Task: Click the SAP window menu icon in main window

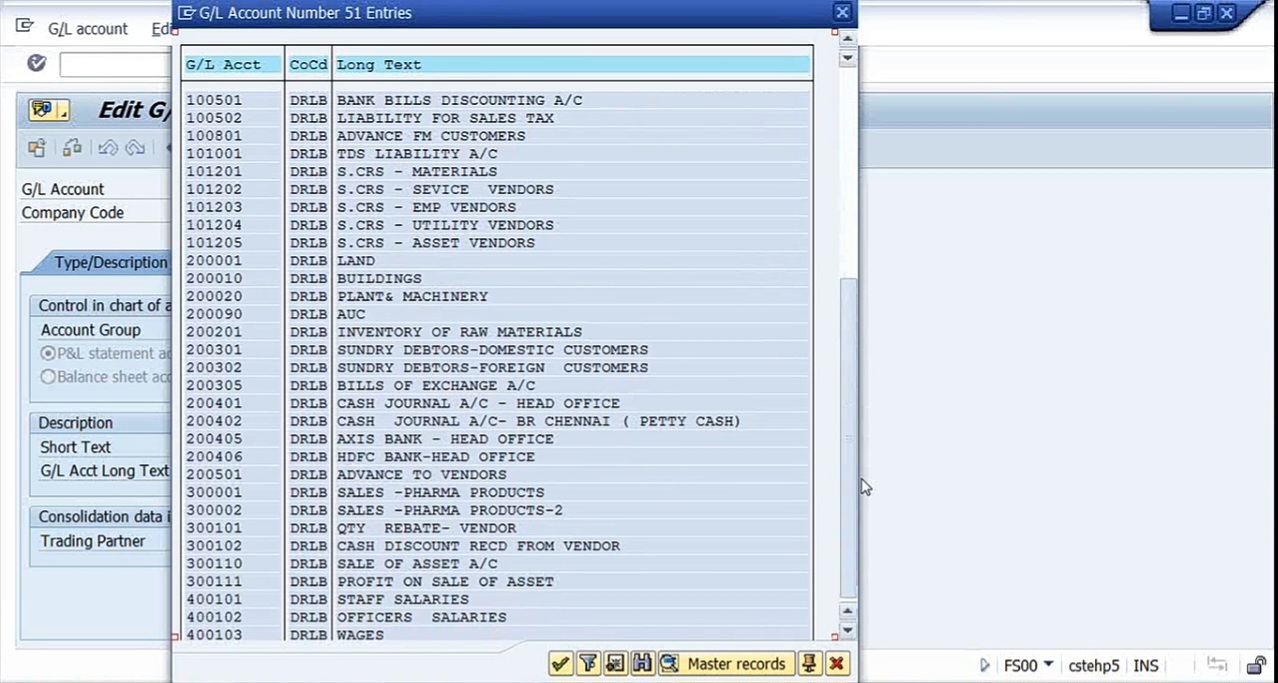Action: [x=24, y=28]
